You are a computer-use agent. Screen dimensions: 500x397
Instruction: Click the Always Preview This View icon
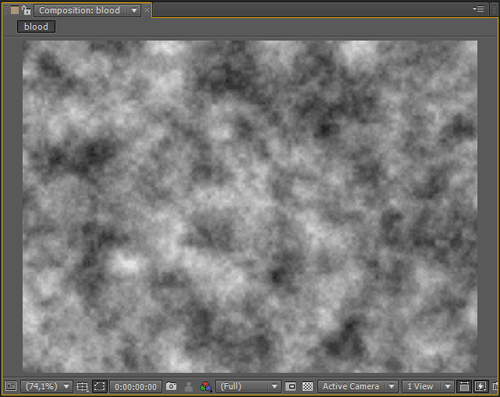click(11, 386)
